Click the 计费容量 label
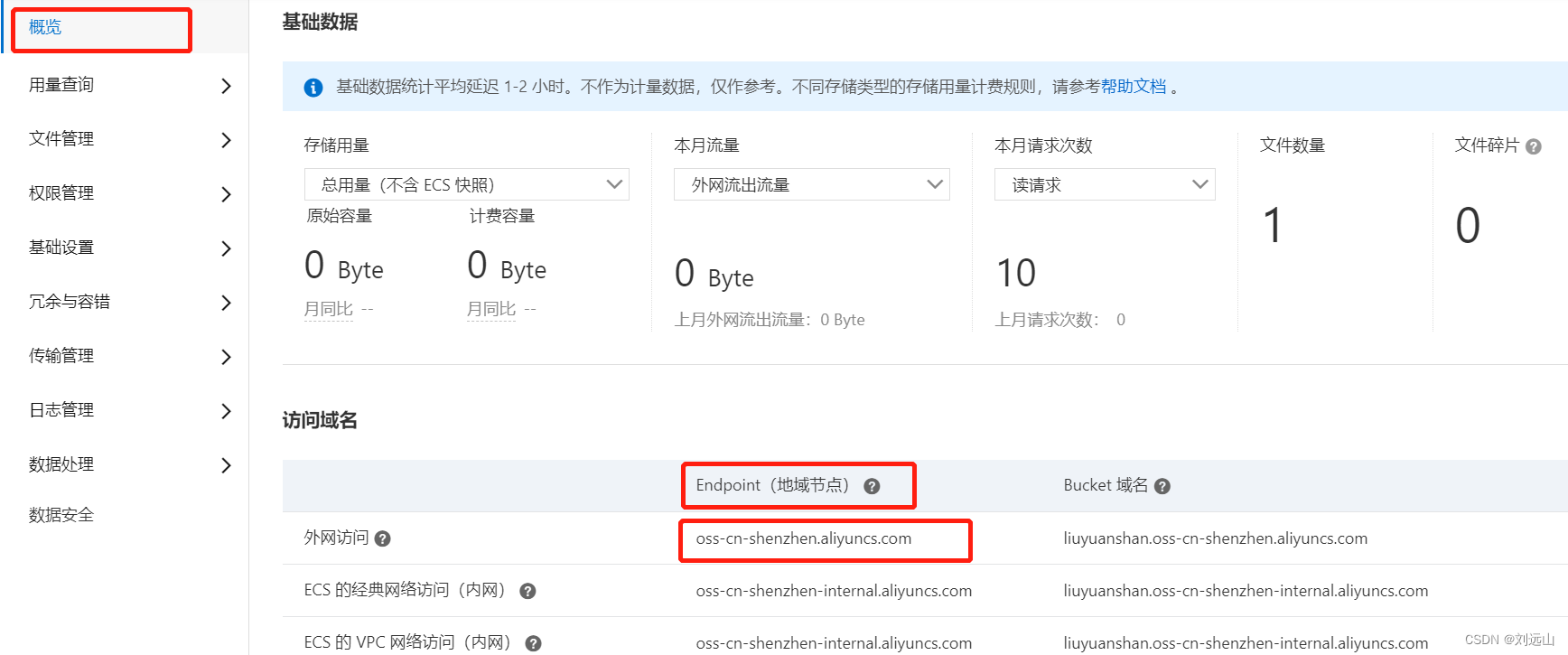 click(x=502, y=216)
